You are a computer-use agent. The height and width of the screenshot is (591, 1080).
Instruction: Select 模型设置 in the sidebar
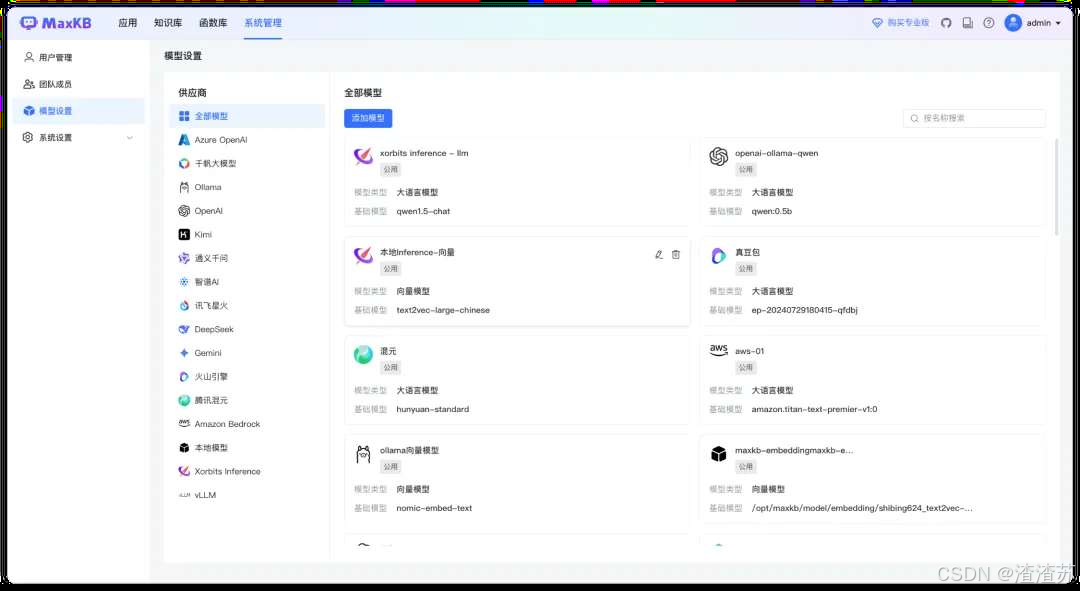click(79, 111)
